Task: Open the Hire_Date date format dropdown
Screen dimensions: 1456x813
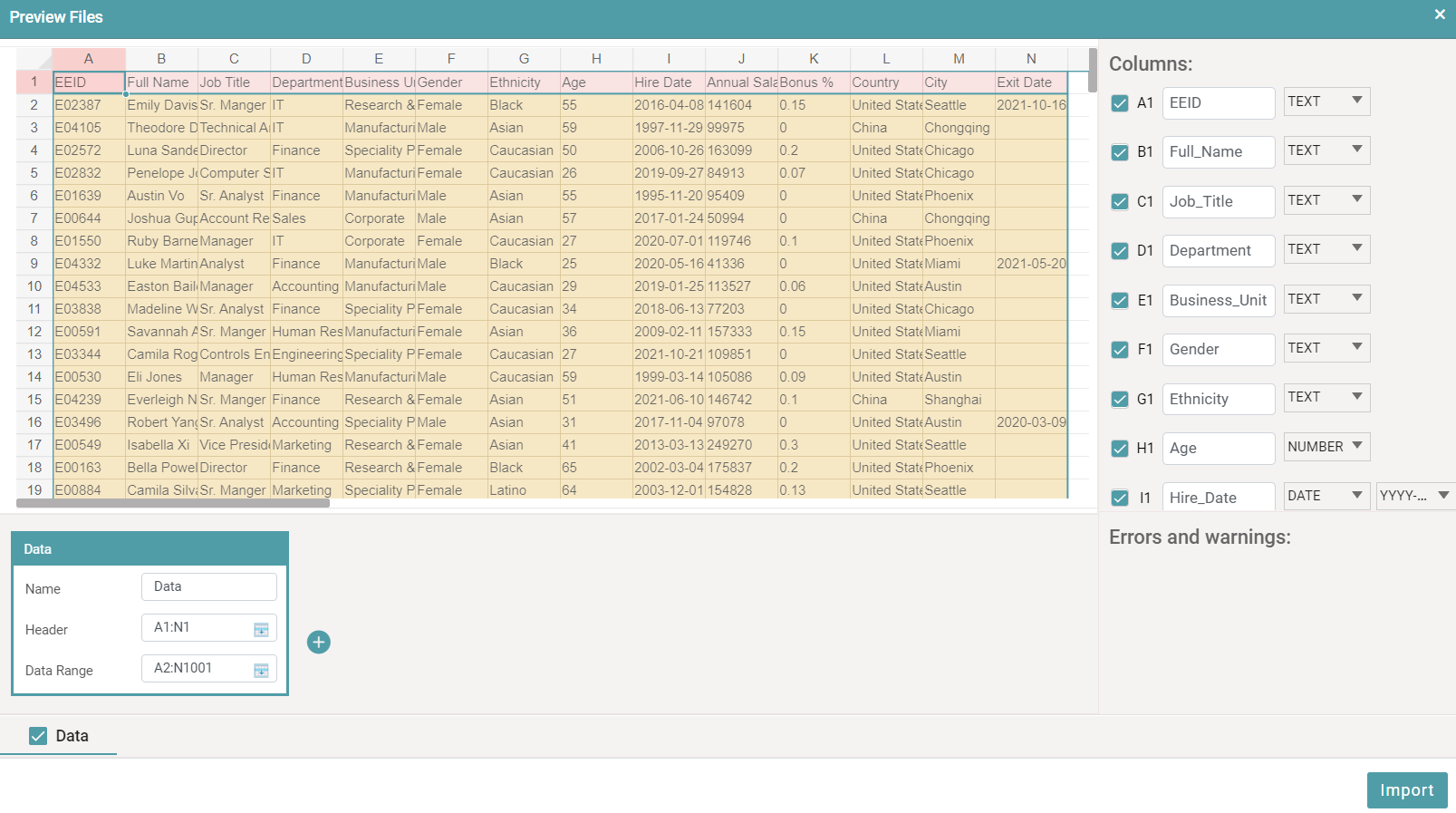Action: point(1414,496)
